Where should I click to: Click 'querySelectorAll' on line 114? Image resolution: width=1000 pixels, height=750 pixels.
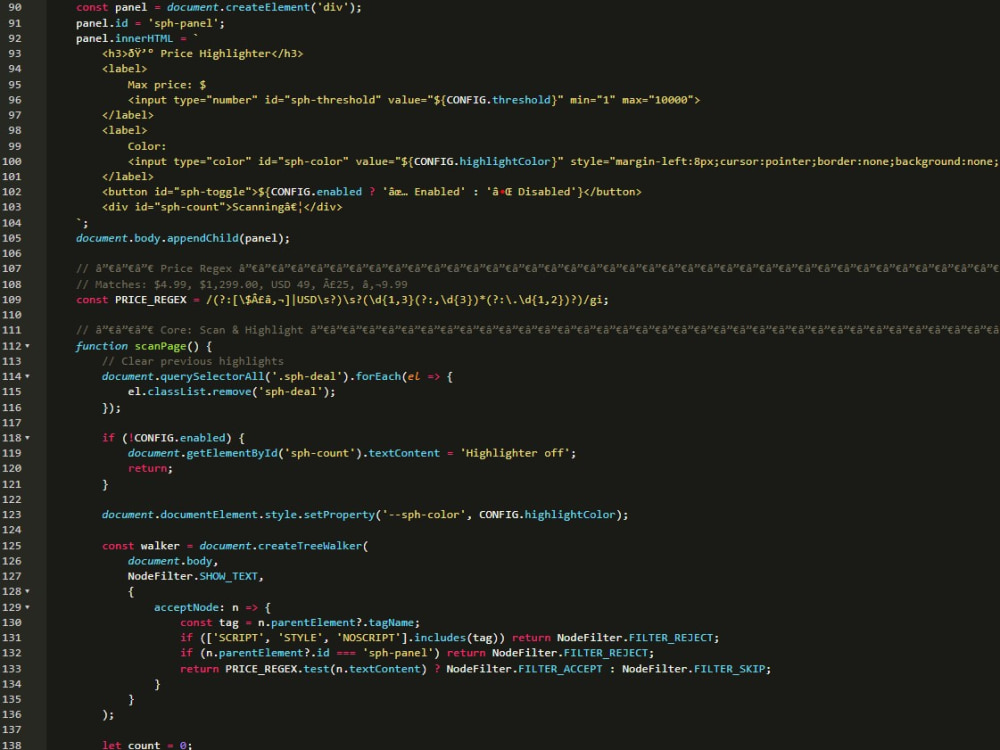[212, 376]
